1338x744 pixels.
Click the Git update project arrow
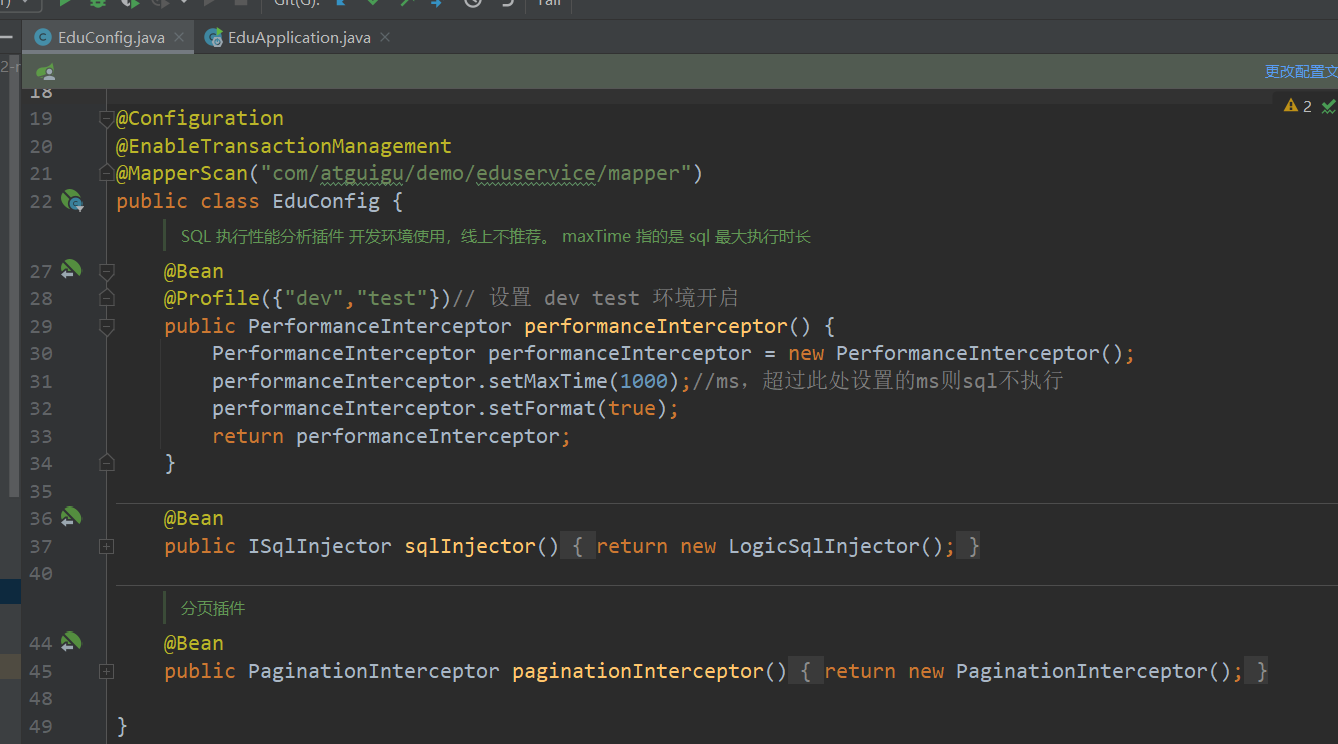tap(341, 3)
